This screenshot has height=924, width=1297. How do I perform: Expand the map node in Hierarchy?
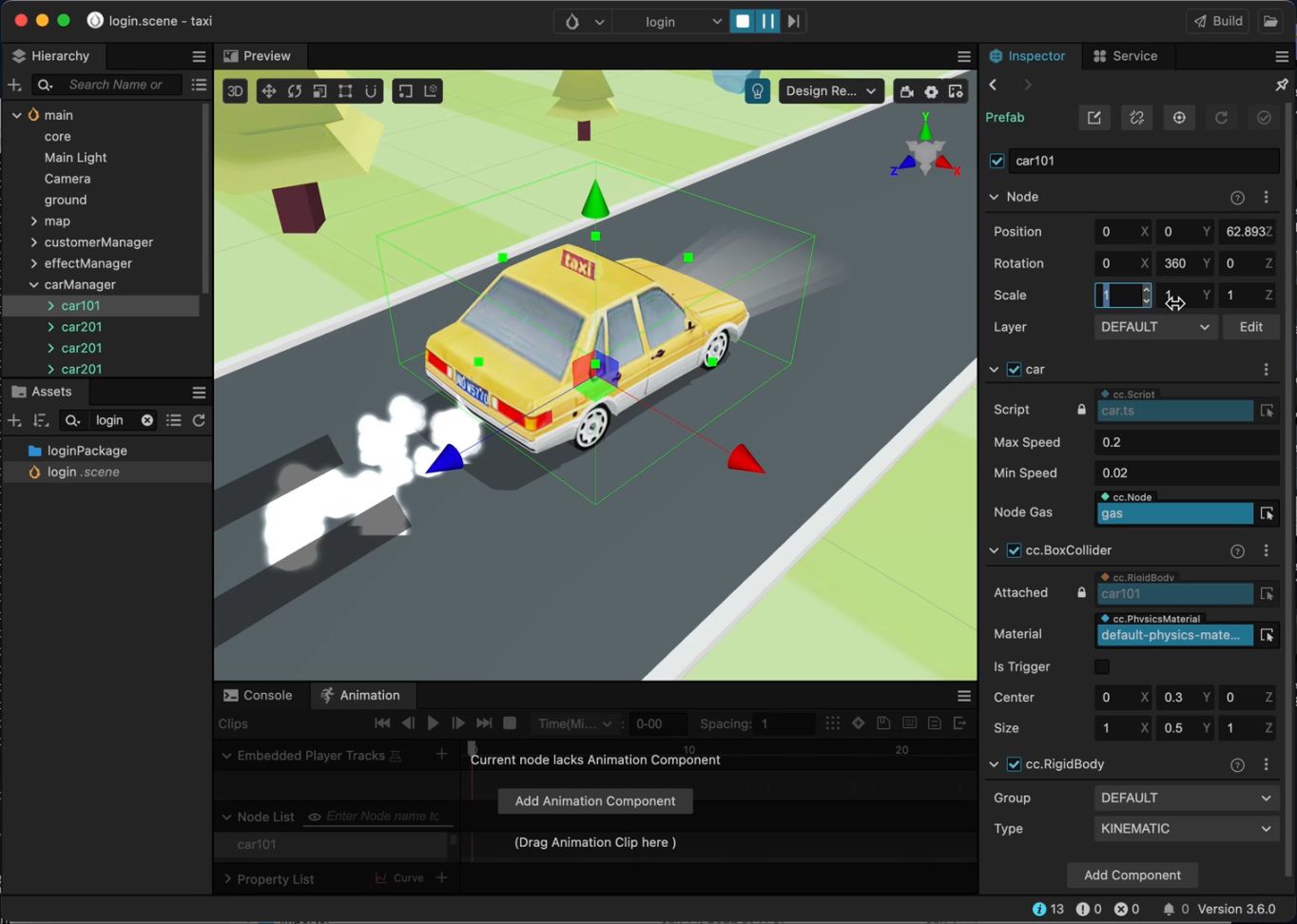point(34,221)
